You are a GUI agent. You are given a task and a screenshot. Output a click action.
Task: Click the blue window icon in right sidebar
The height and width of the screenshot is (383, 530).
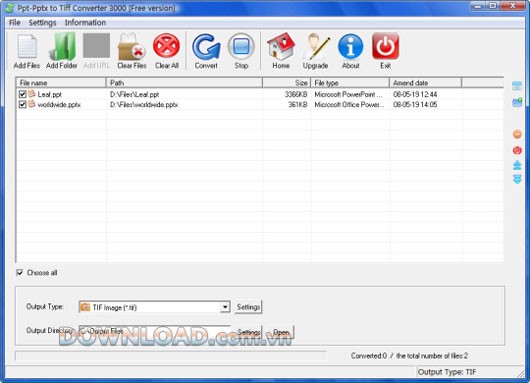point(517,86)
